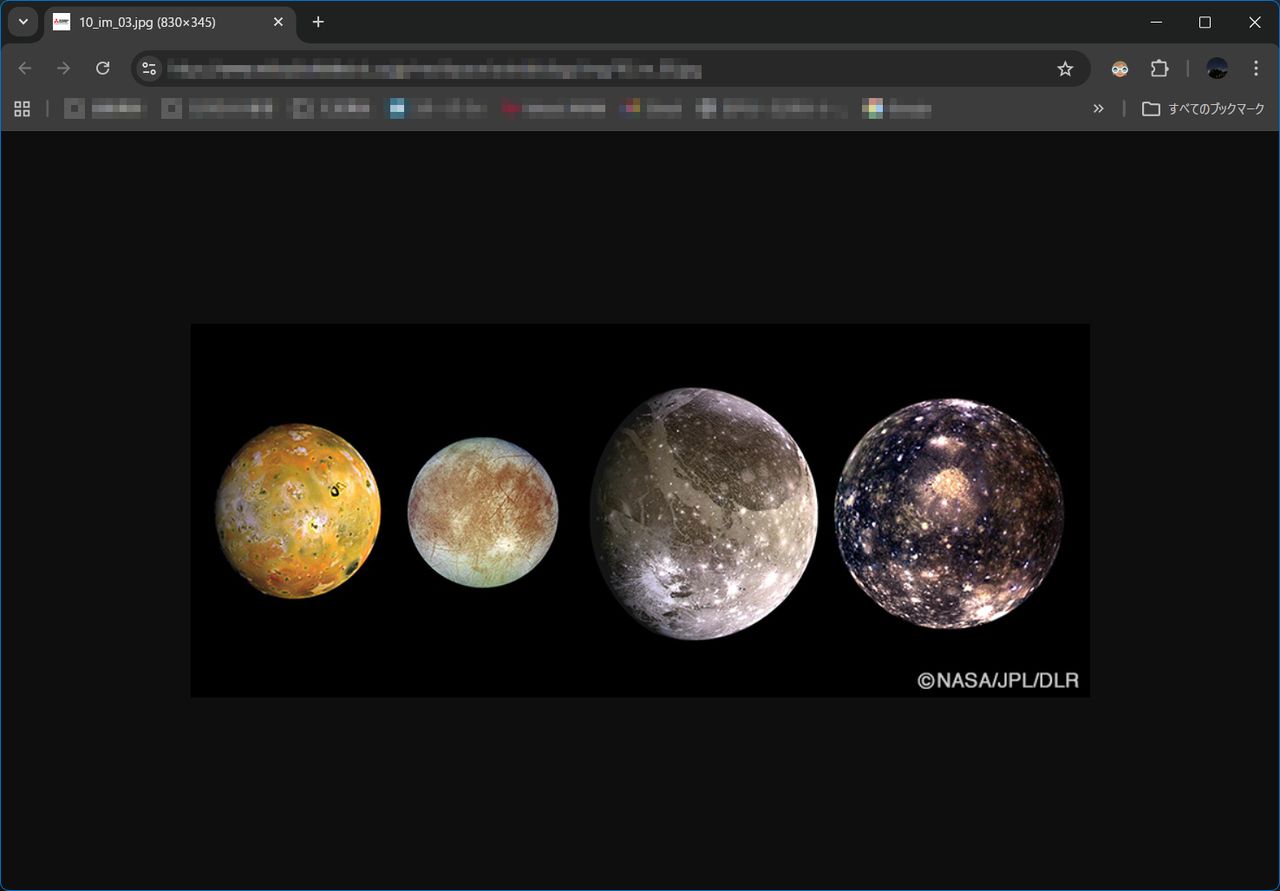This screenshot has height=891, width=1280.
Task: Open the profile avatar menu
Action: click(1217, 69)
